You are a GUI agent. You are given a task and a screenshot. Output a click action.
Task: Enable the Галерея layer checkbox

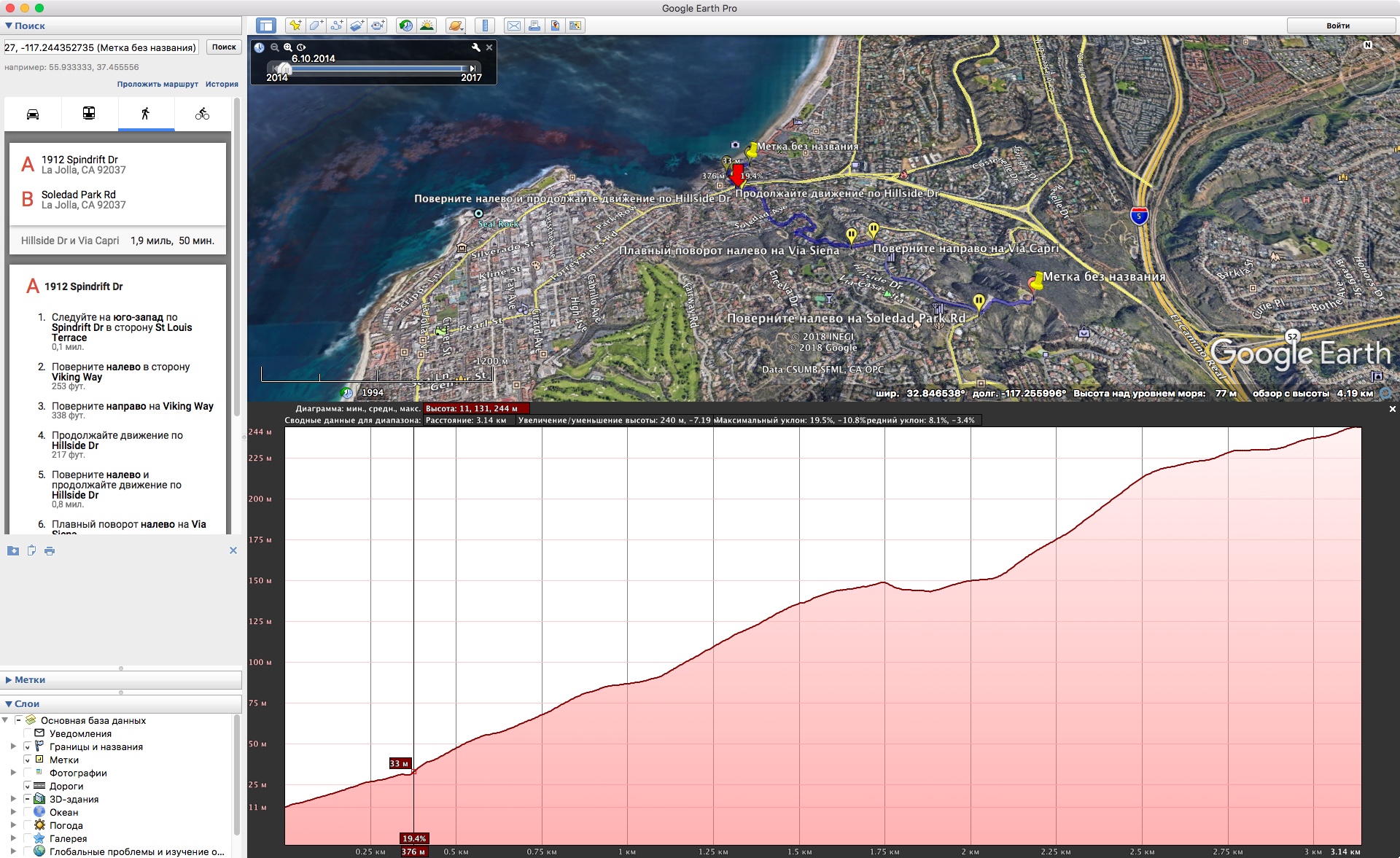(28, 838)
